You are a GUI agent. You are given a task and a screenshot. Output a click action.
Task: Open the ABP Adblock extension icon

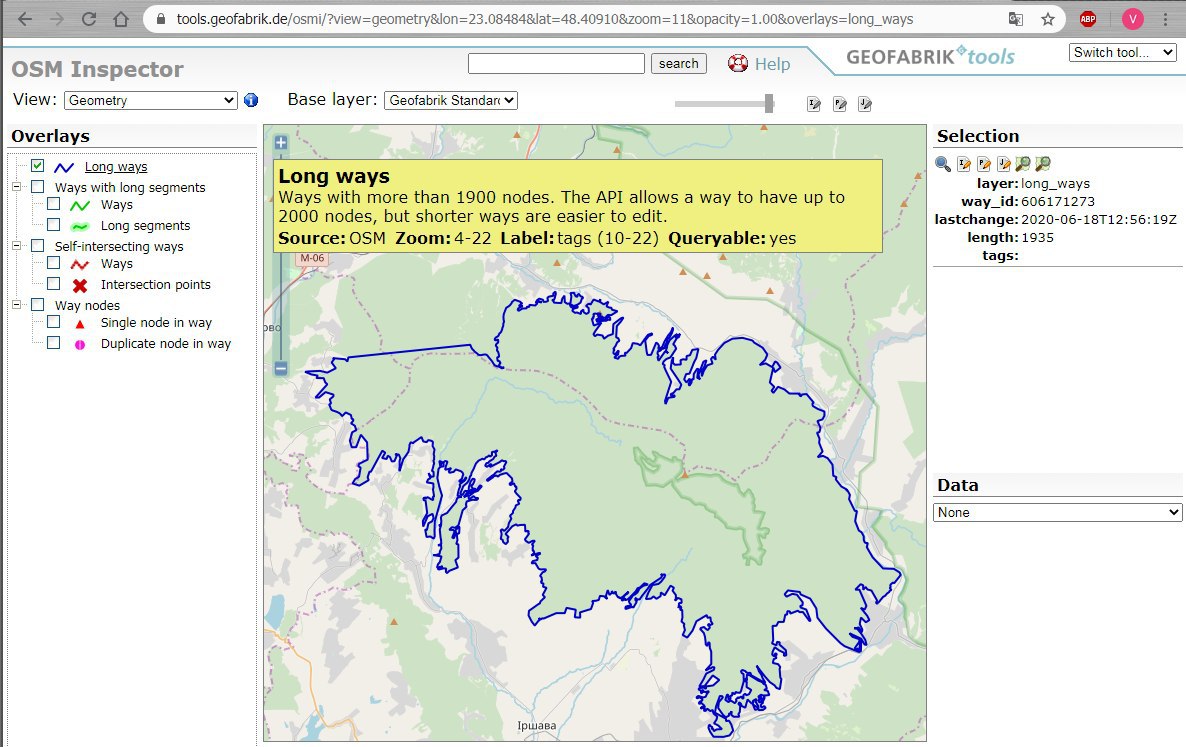point(1088,20)
